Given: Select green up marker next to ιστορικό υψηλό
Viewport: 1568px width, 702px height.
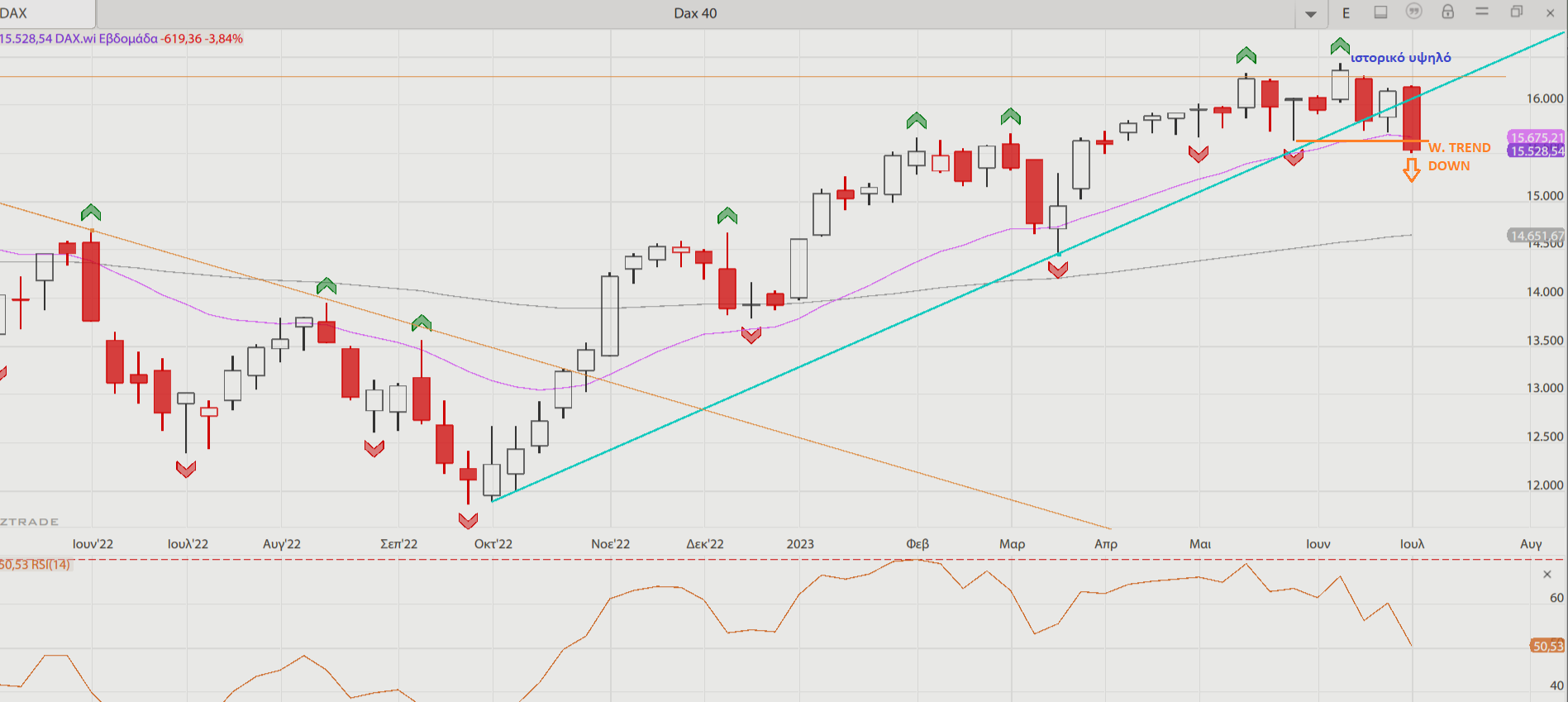Looking at the screenshot, I should point(1340,46).
